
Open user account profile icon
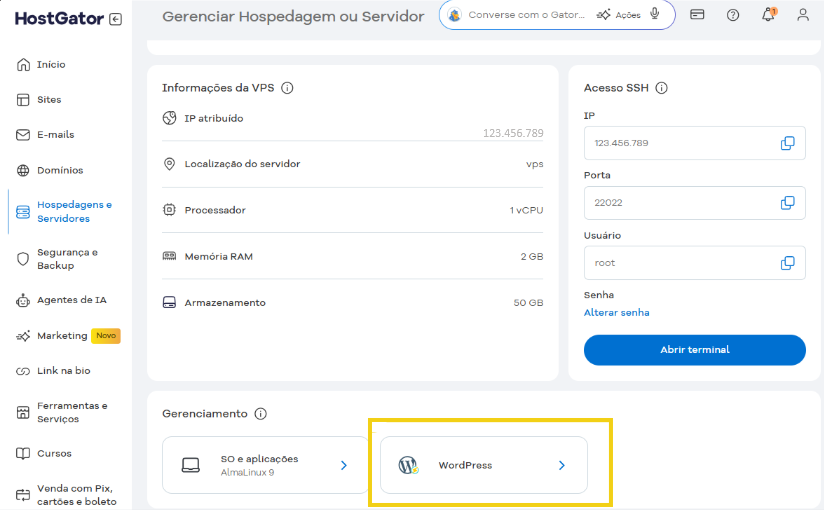point(803,15)
